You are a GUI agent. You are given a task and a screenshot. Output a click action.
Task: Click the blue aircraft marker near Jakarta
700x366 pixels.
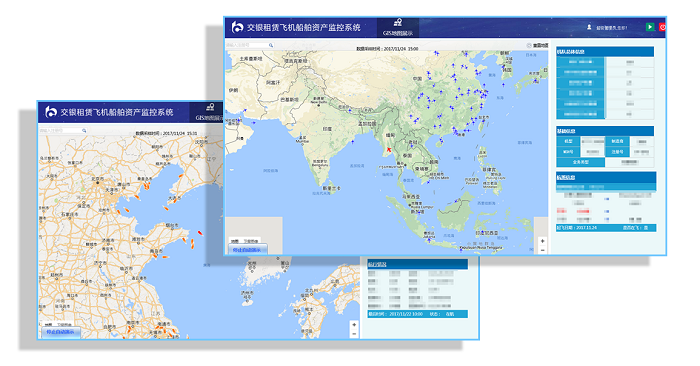point(429,241)
